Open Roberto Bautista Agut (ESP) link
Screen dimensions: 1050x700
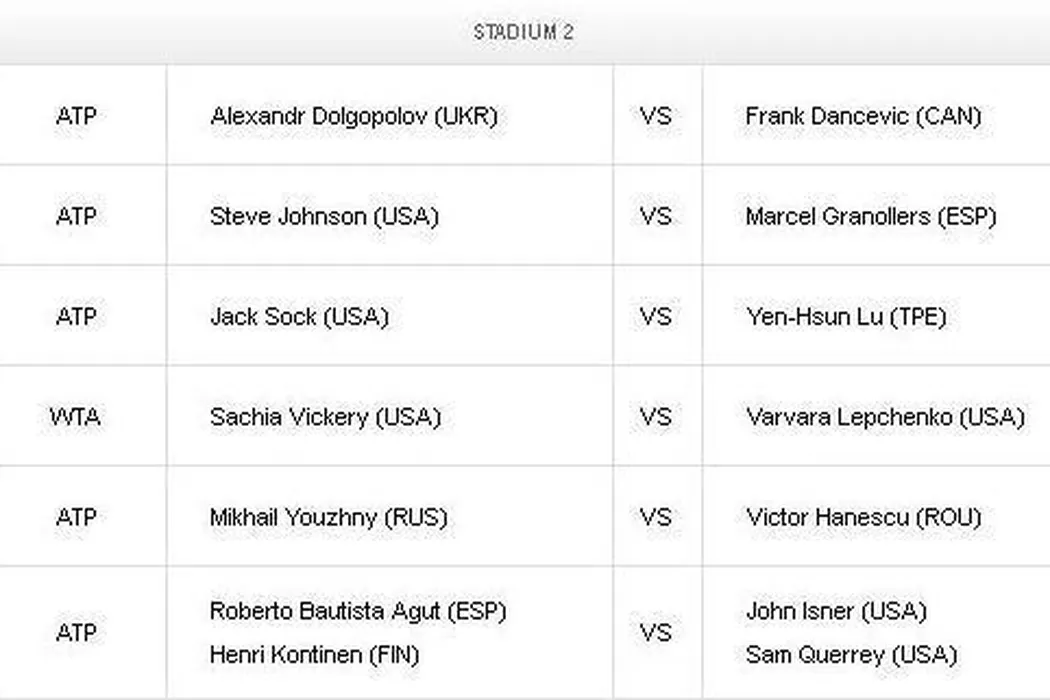pos(358,610)
